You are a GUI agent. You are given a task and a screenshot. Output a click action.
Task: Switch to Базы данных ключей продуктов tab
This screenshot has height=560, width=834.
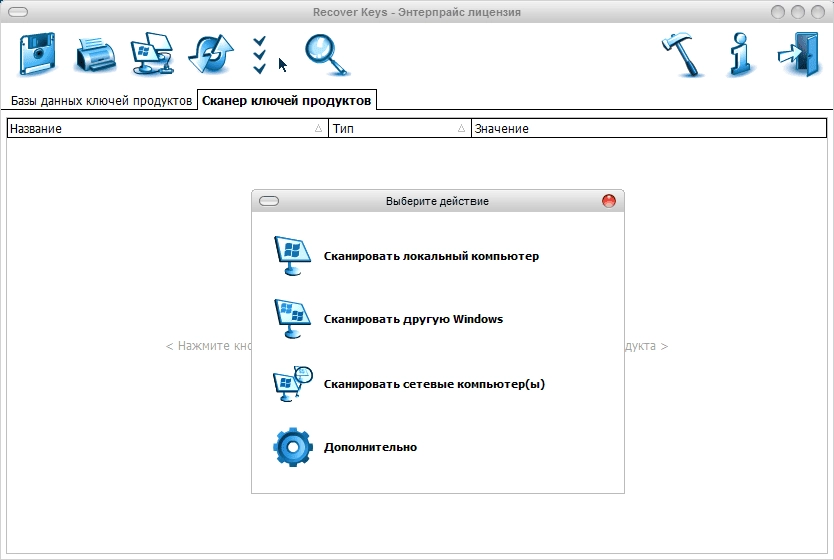(x=101, y=101)
